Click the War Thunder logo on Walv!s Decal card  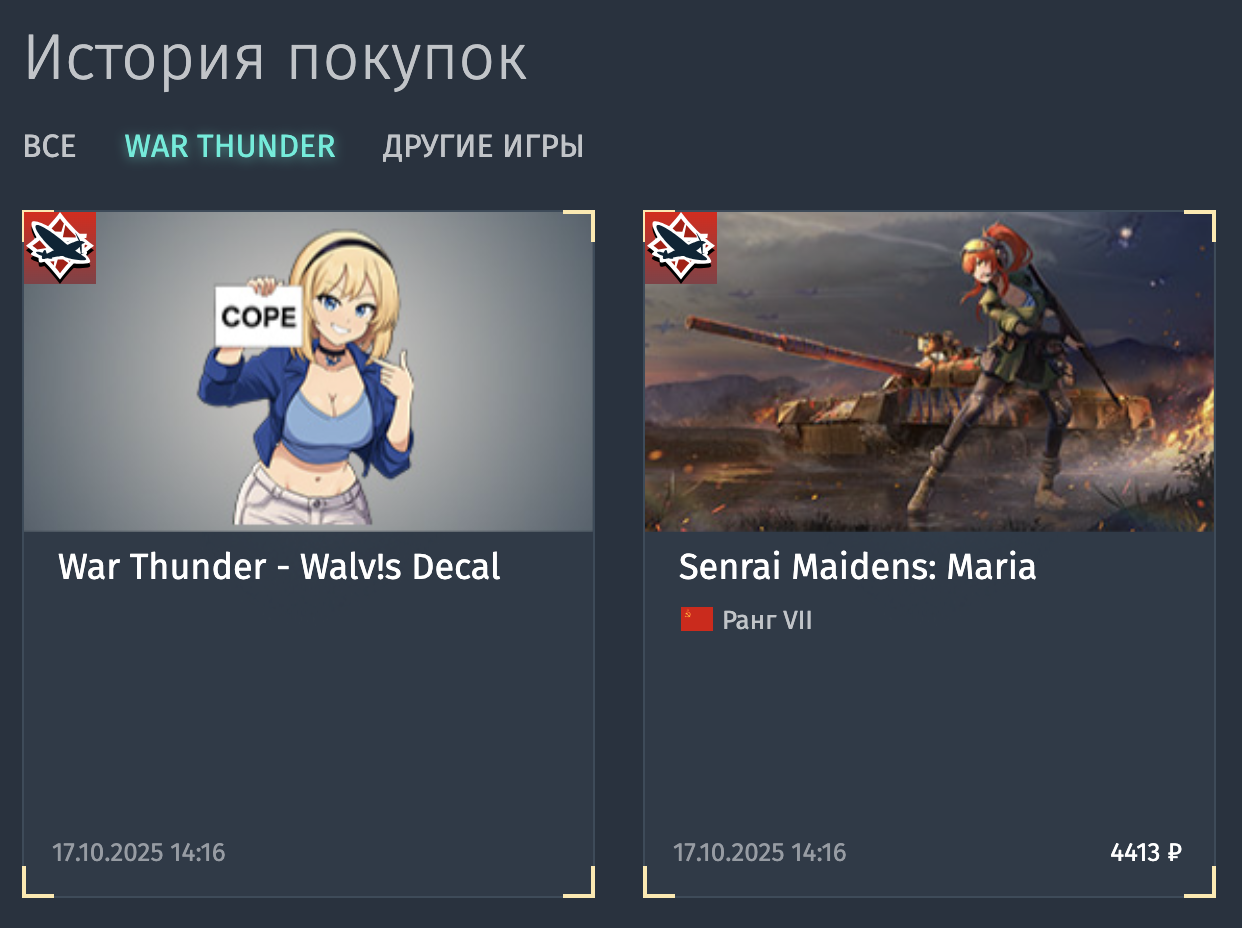(x=60, y=247)
